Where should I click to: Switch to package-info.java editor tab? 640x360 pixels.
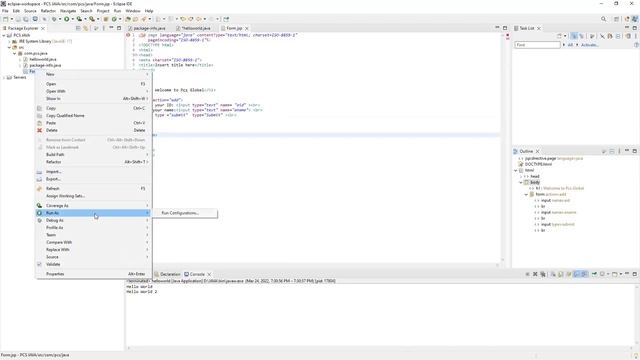coord(147,28)
